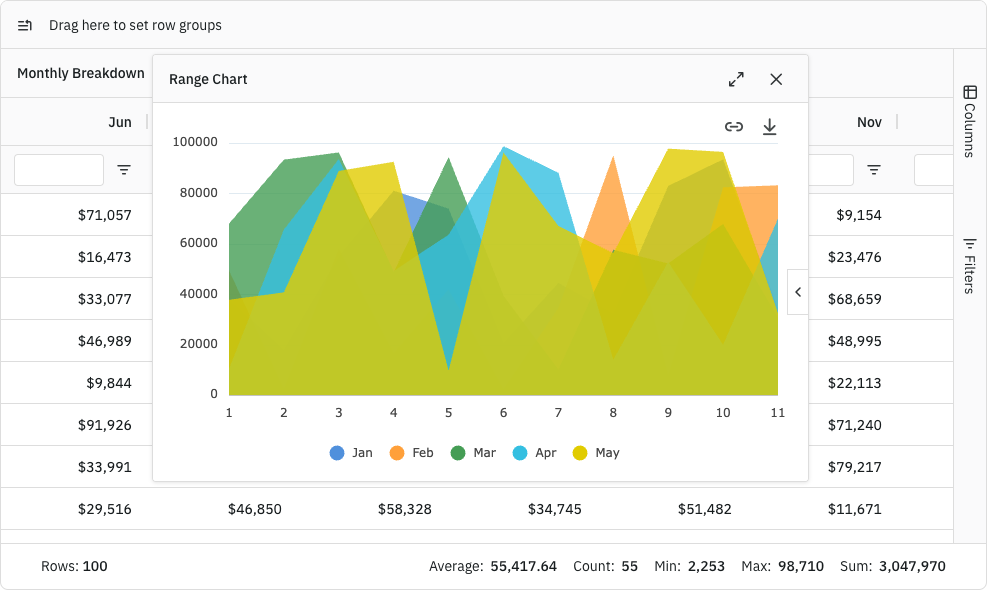Toggle Mar series in chart legend
Image resolution: width=987 pixels, height=590 pixels.
coord(472,453)
